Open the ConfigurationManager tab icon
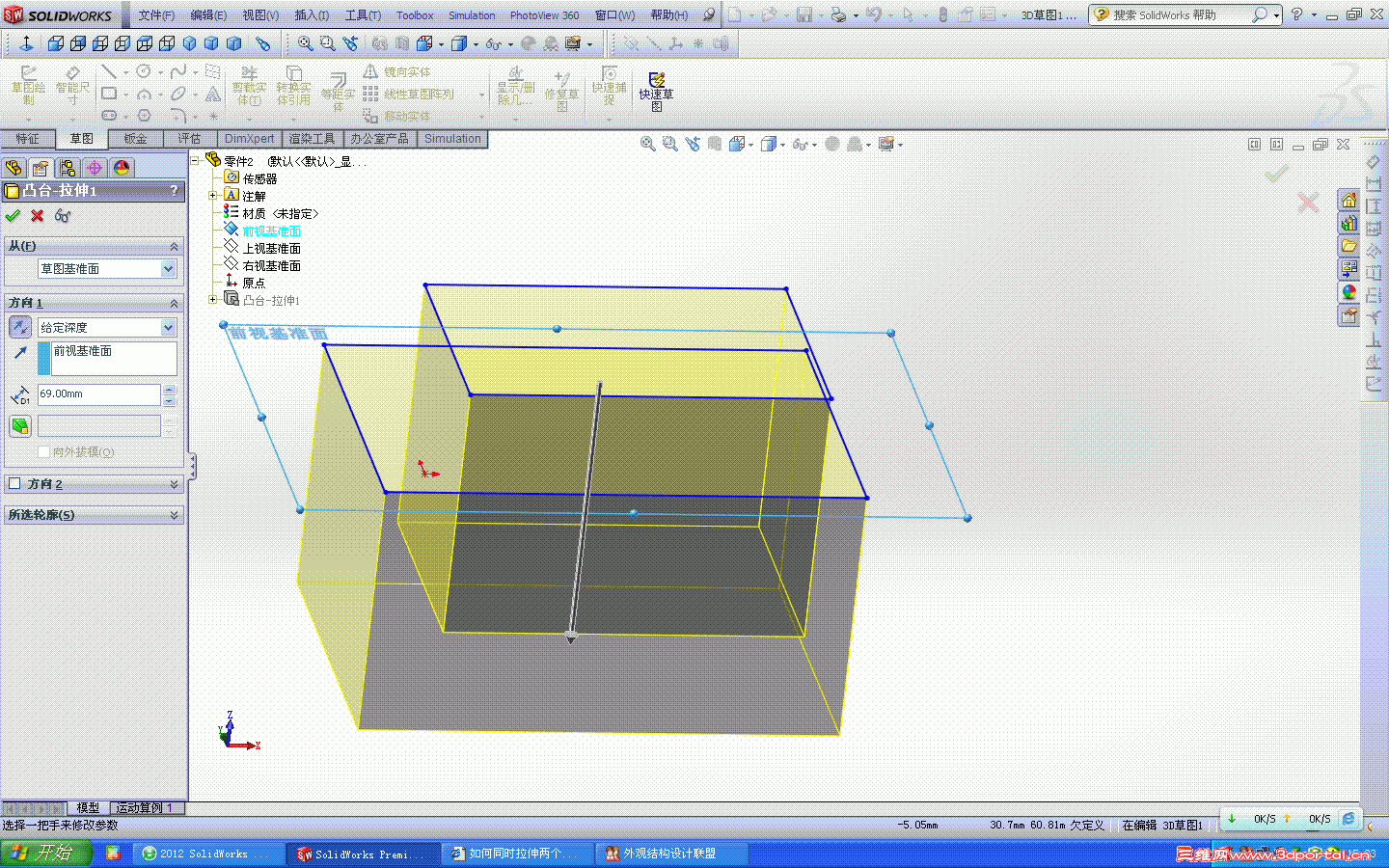The image size is (1389, 868). click(x=68, y=168)
